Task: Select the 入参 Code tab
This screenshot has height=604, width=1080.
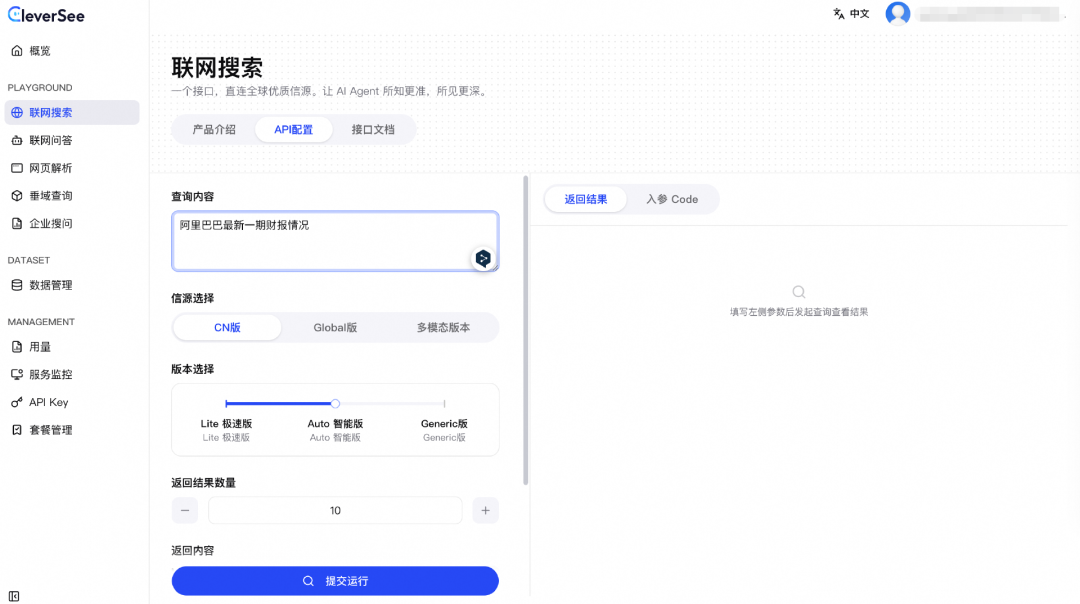Action: pyautogui.click(x=672, y=199)
